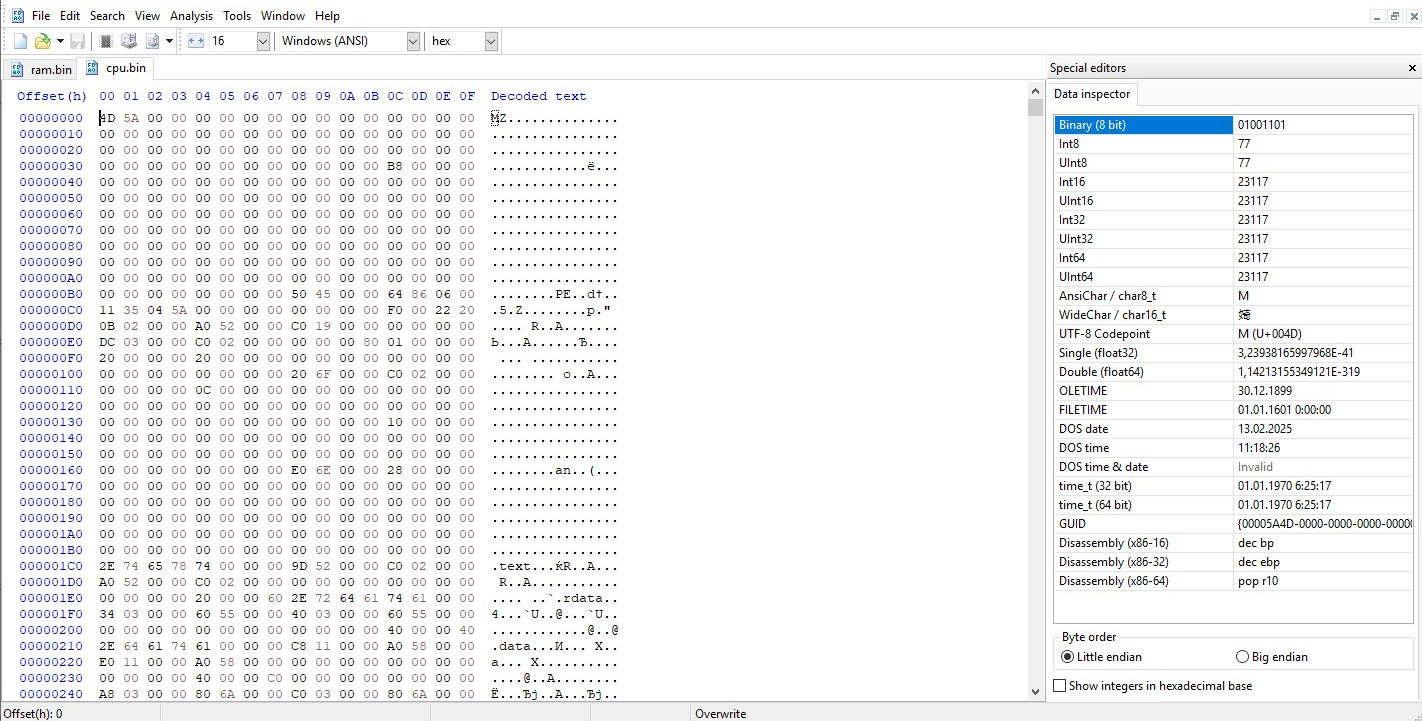
Task: Open the Help menu
Action: [327, 16]
